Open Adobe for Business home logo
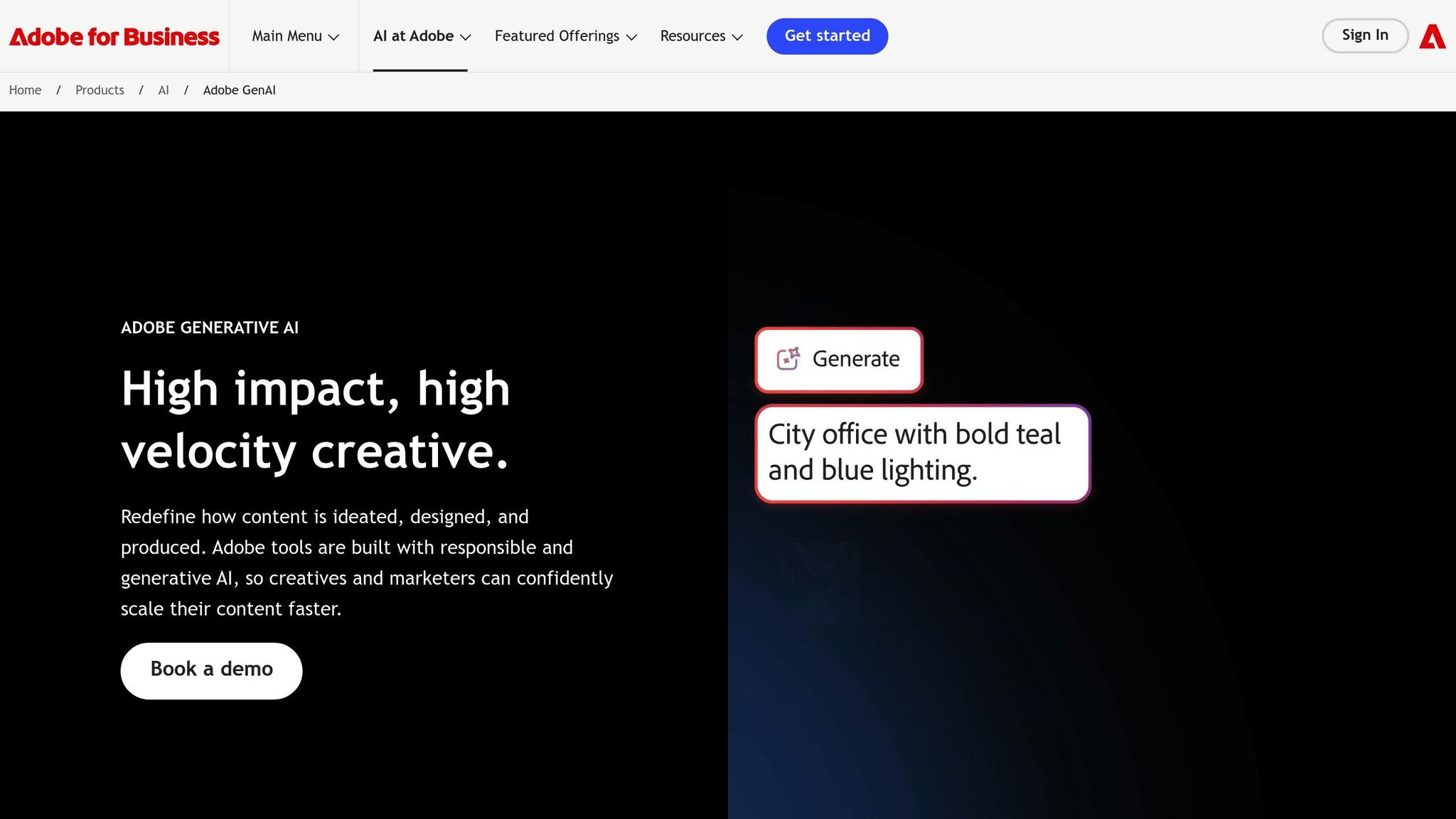1456x819 pixels. coord(114,36)
